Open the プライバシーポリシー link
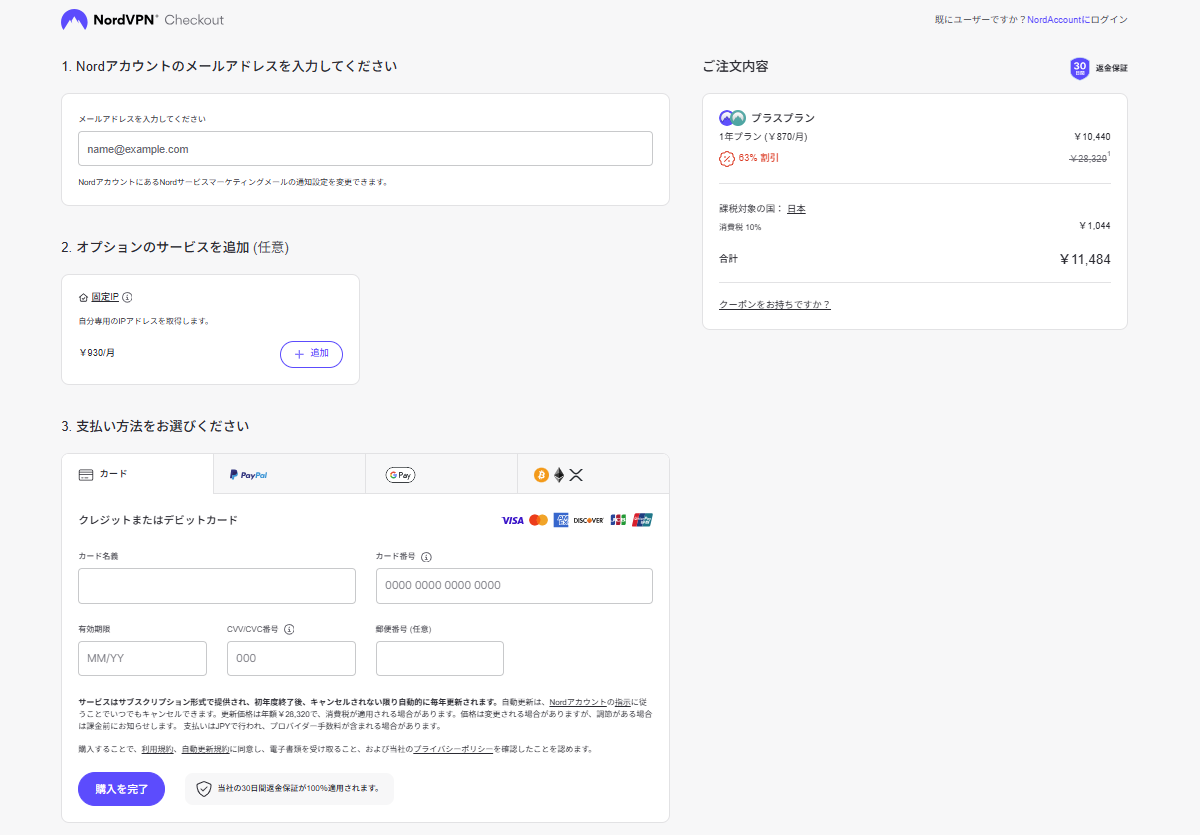Screen dimensions: 1200x835 (453, 749)
